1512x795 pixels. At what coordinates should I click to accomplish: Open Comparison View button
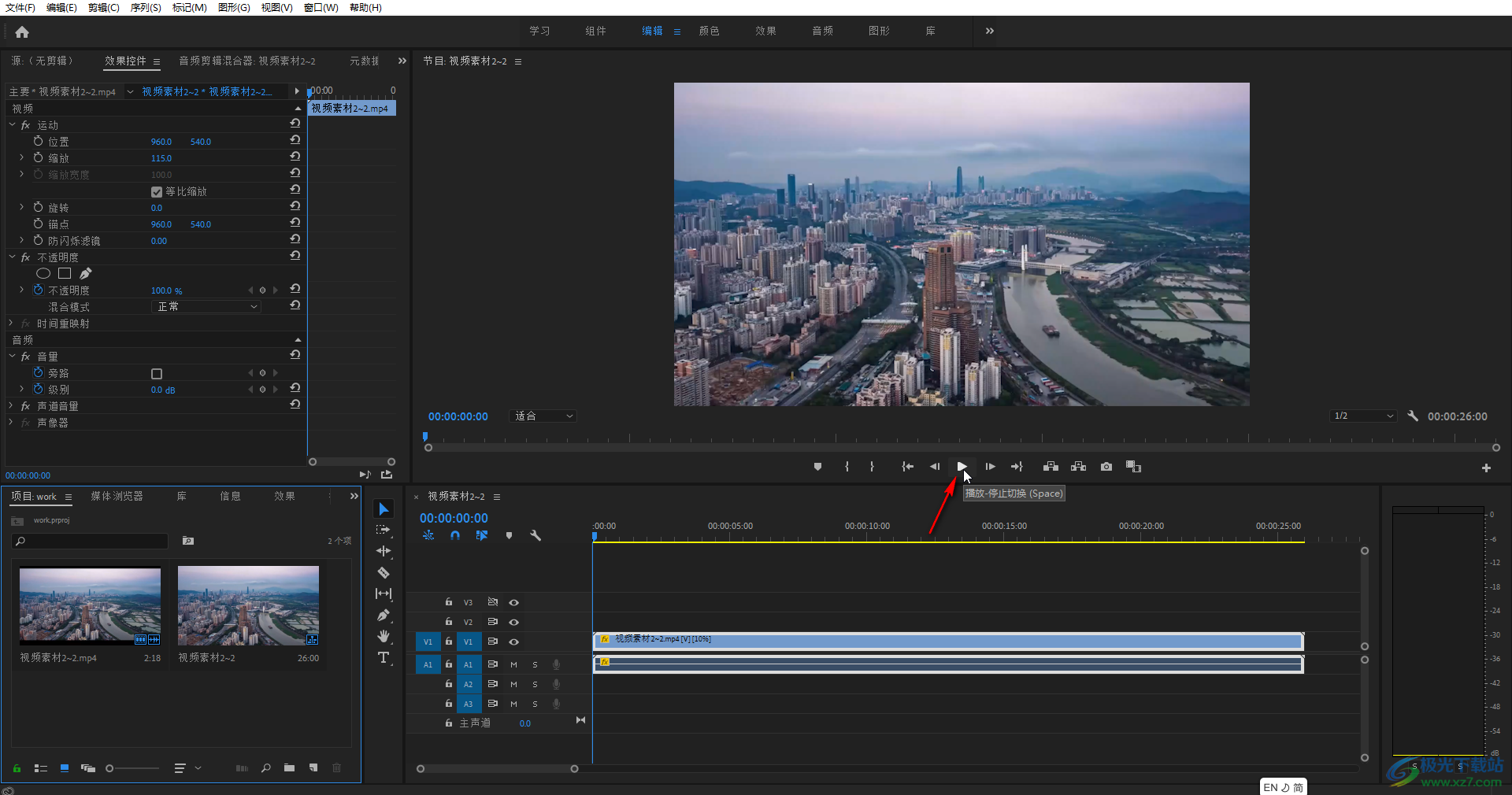(1133, 467)
